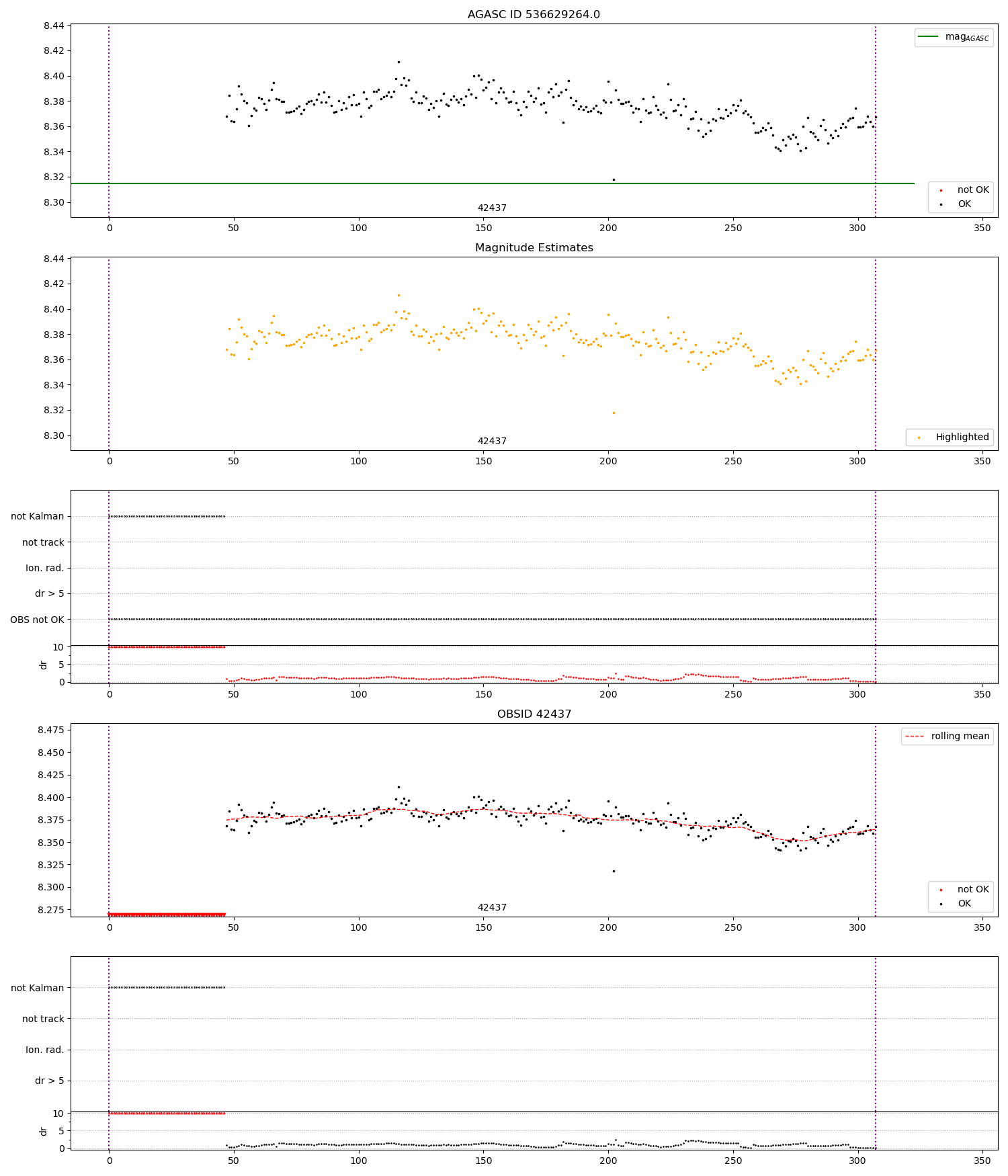Select the 'rolling mean' legend entry
The image size is (1008, 1176).
click(x=948, y=737)
